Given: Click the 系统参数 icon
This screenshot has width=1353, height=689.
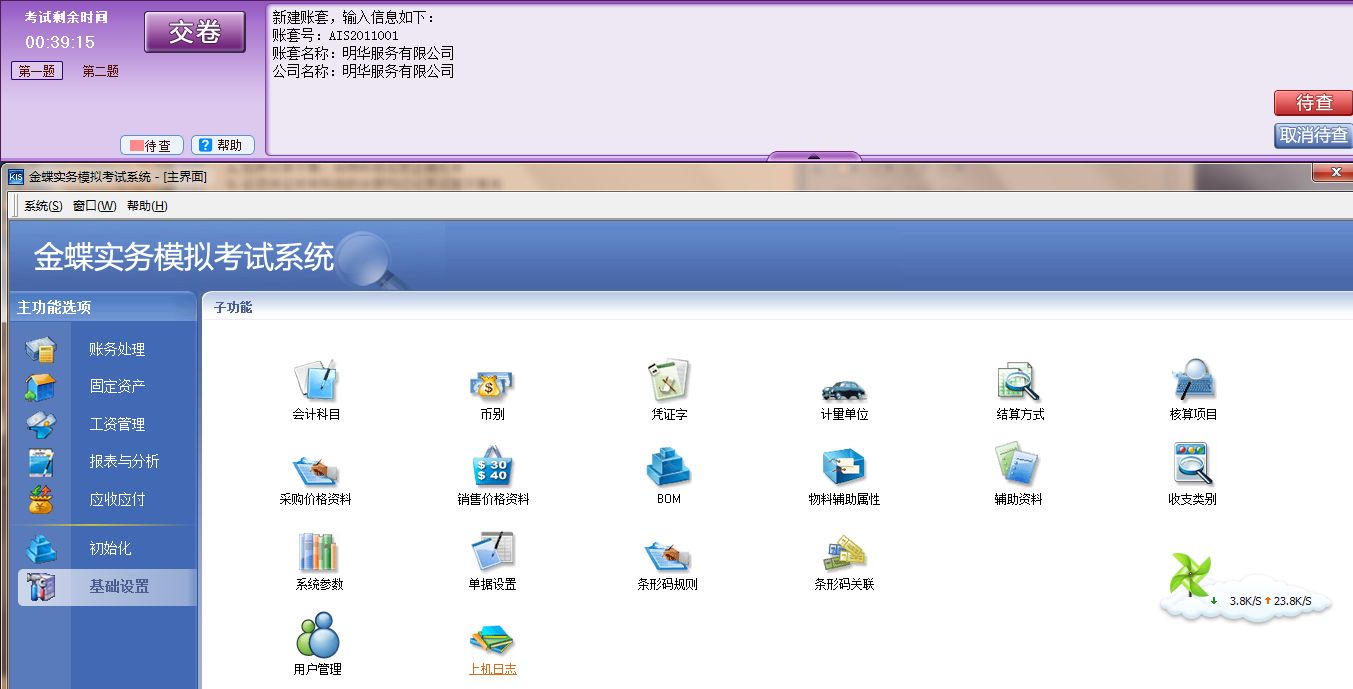Looking at the screenshot, I should tap(316, 562).
